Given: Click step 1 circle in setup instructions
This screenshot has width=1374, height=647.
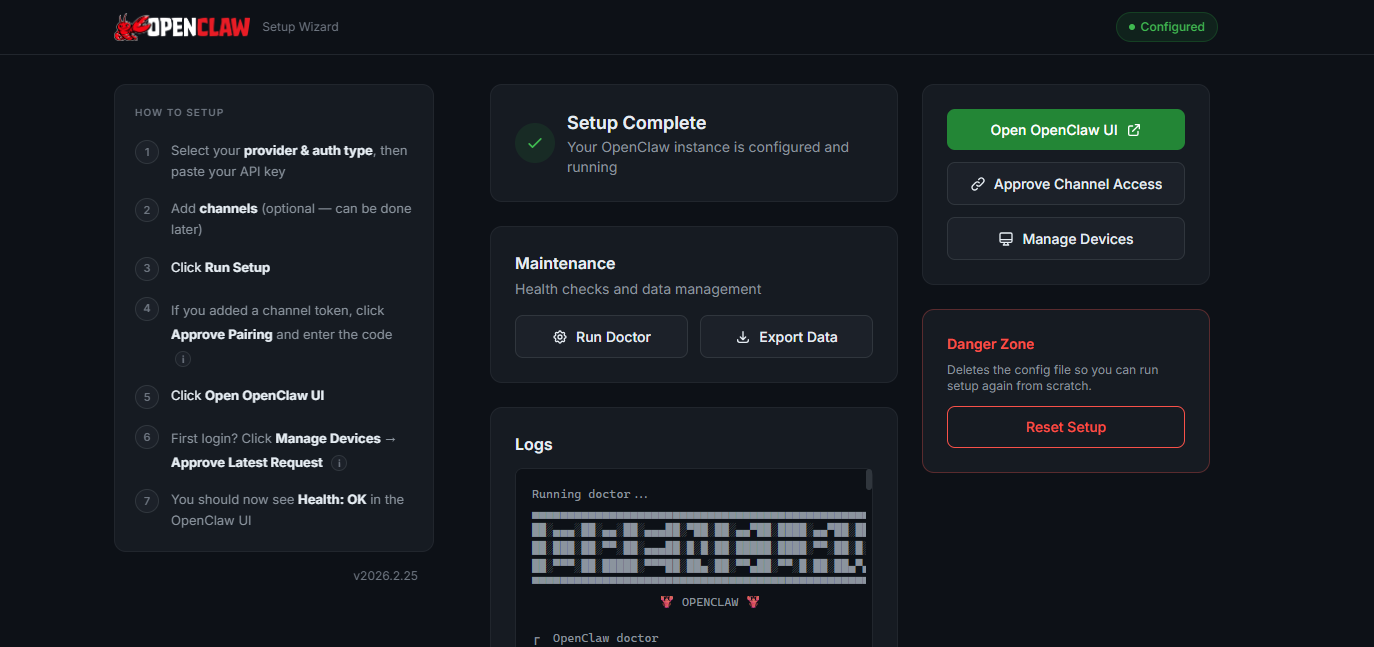Looking at the screenshot, I should 146,151.
